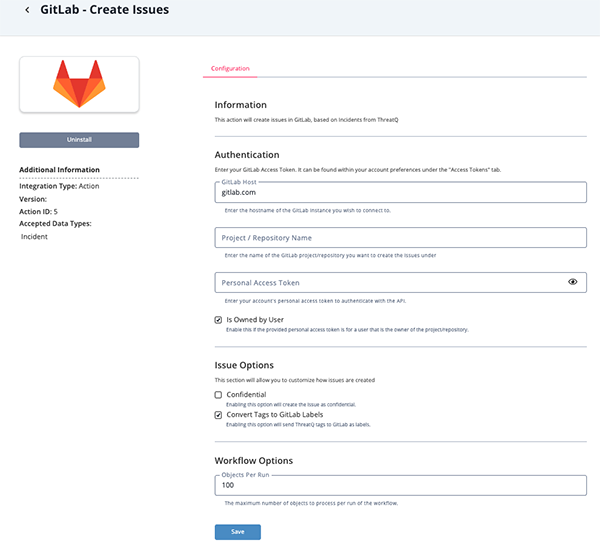Click the Workflow Options section heading

pyautogui.click(x=256, y=460)
